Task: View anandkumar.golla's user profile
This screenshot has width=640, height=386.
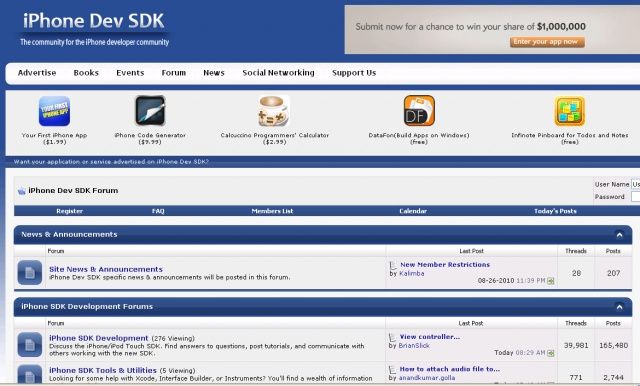Action: [x=427, y=378]
